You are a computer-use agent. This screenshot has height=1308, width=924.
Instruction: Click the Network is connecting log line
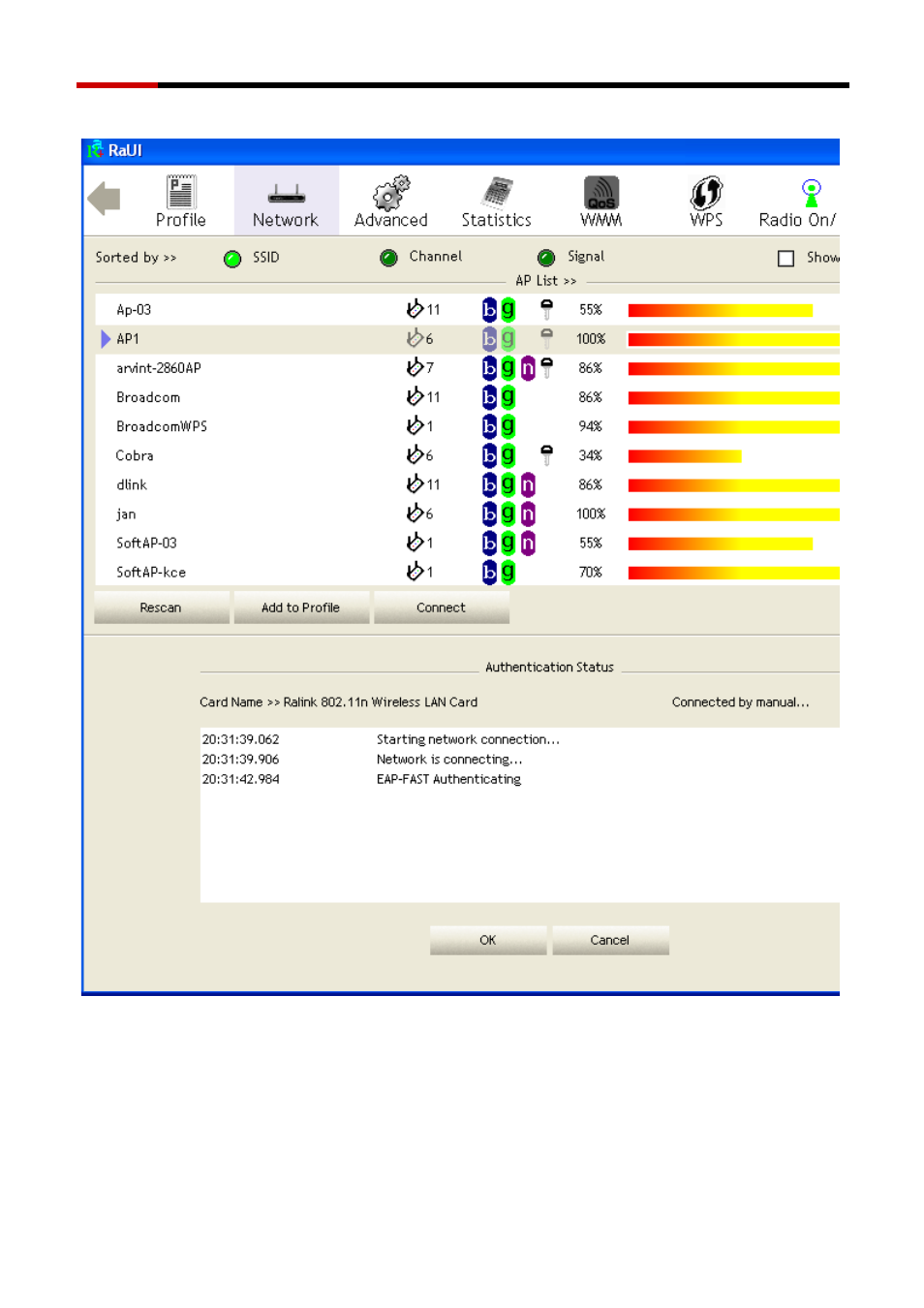pos(449,760)
